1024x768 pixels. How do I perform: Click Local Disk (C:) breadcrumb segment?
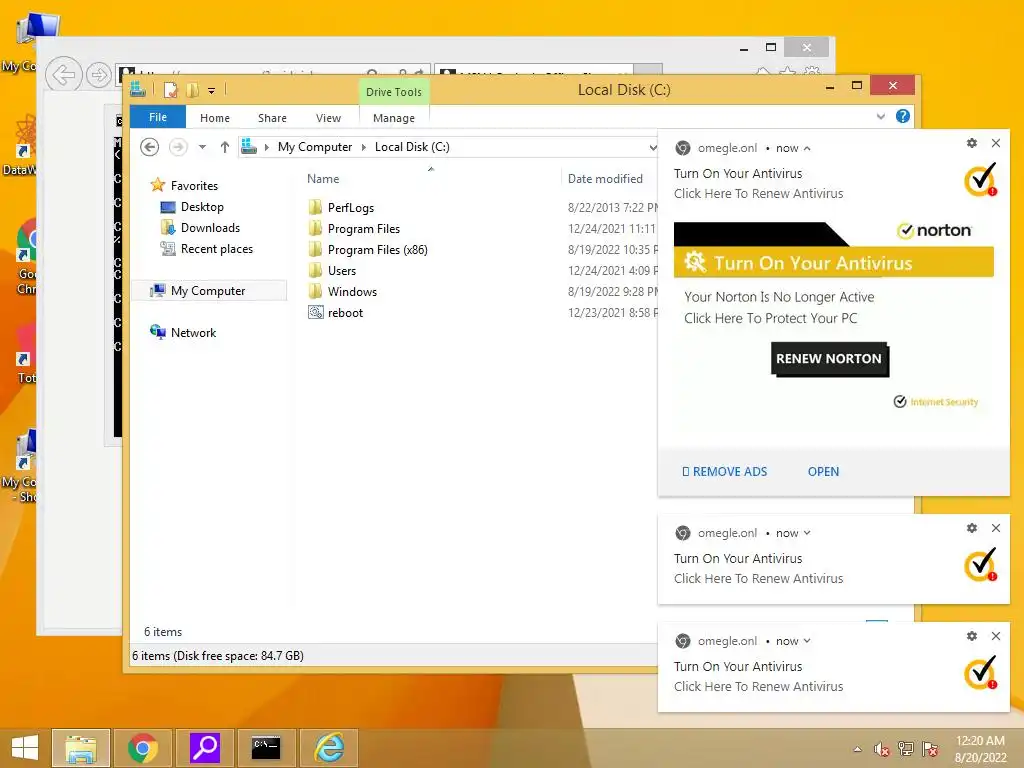(x=412, y=147)
